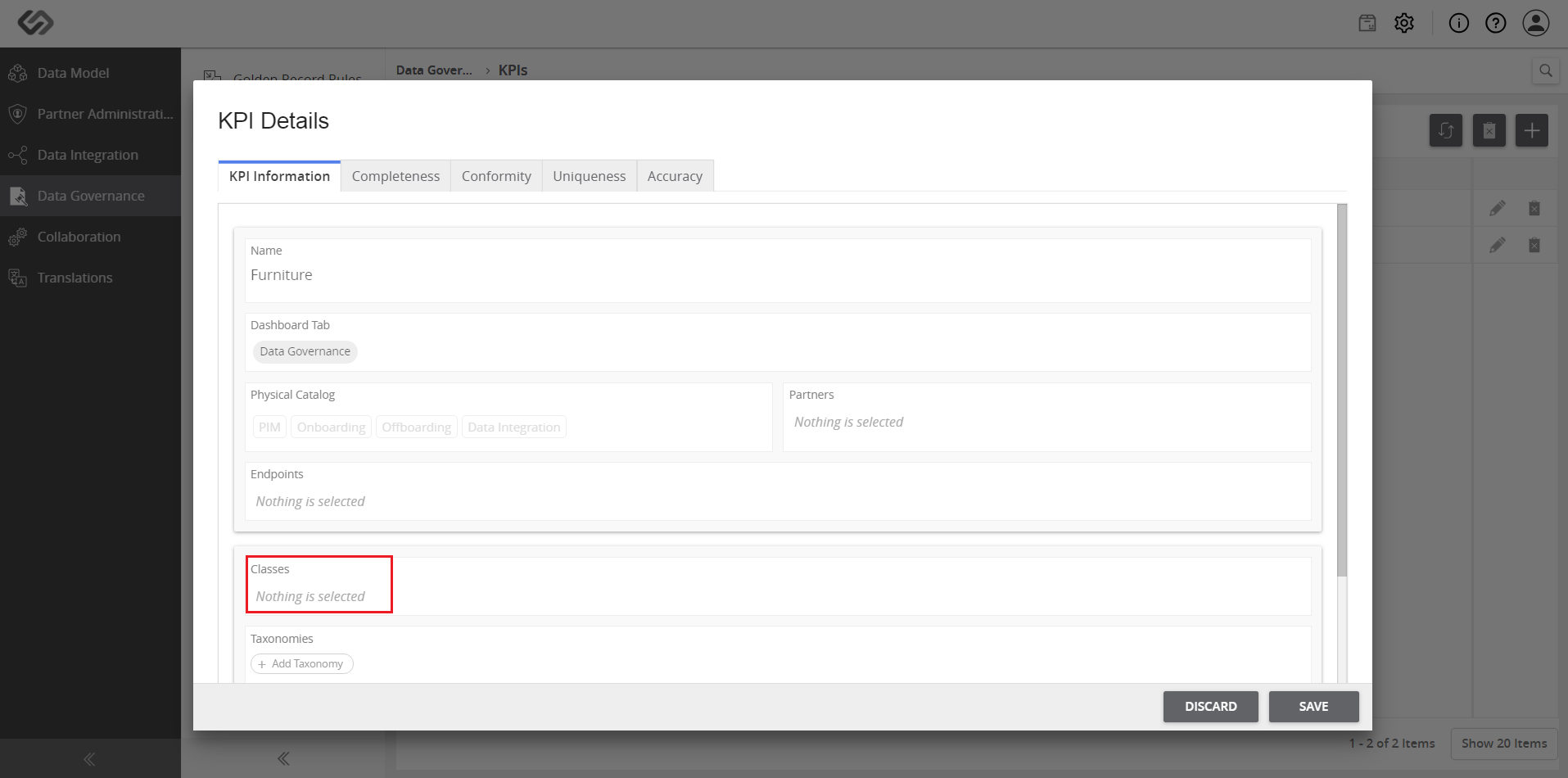The height and width of the screenshot is (778, 1568).
Task: Click the Partner Administration shield icon
Action: tap(17, 114)
